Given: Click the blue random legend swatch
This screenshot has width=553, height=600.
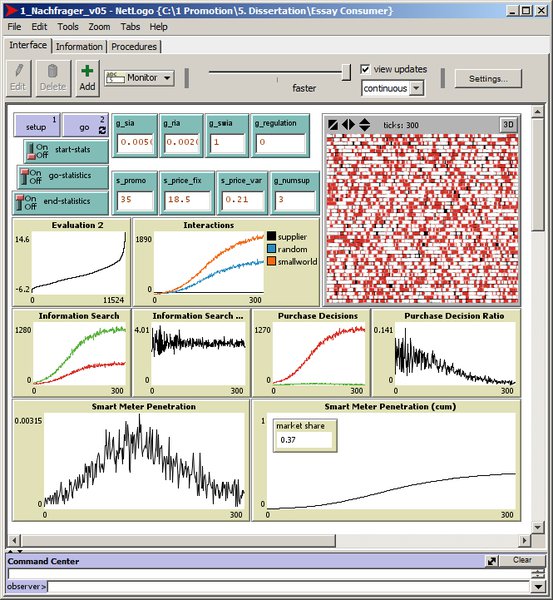Looking at the screenshot, I should click(x=271, y=249).
